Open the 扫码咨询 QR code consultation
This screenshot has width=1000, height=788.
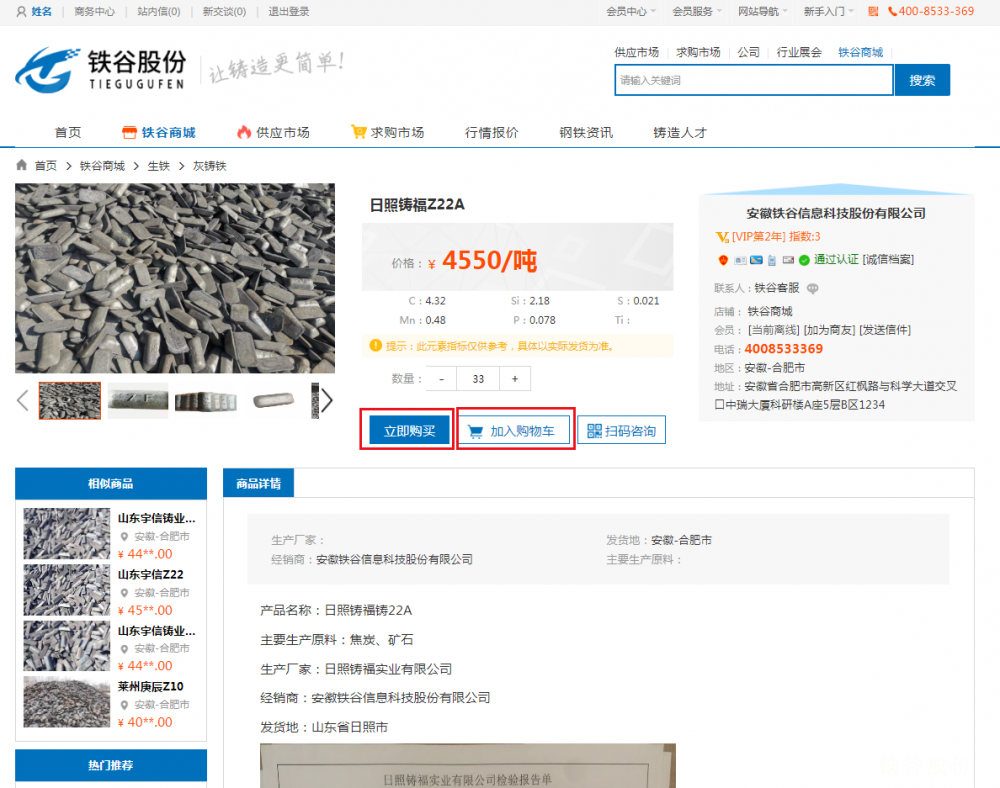coord(621,431)
